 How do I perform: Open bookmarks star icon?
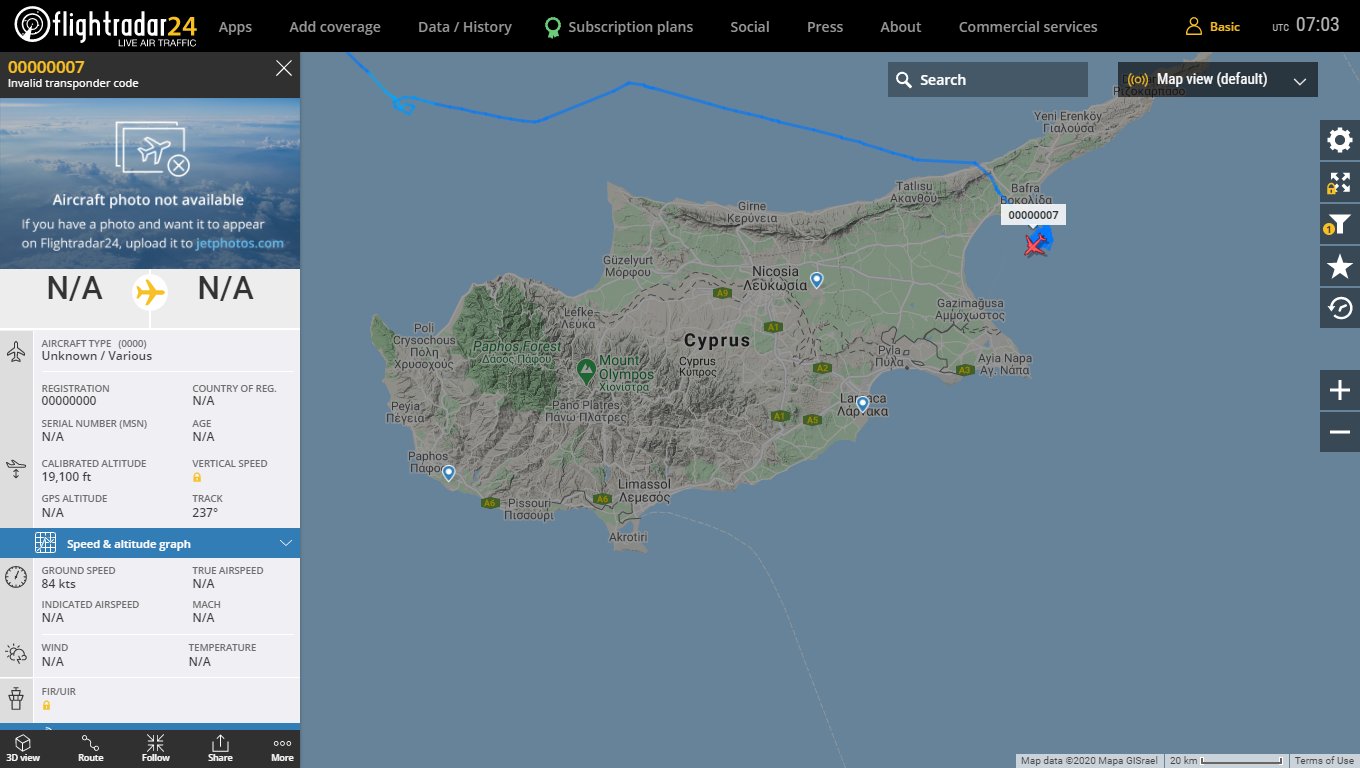1339,267
